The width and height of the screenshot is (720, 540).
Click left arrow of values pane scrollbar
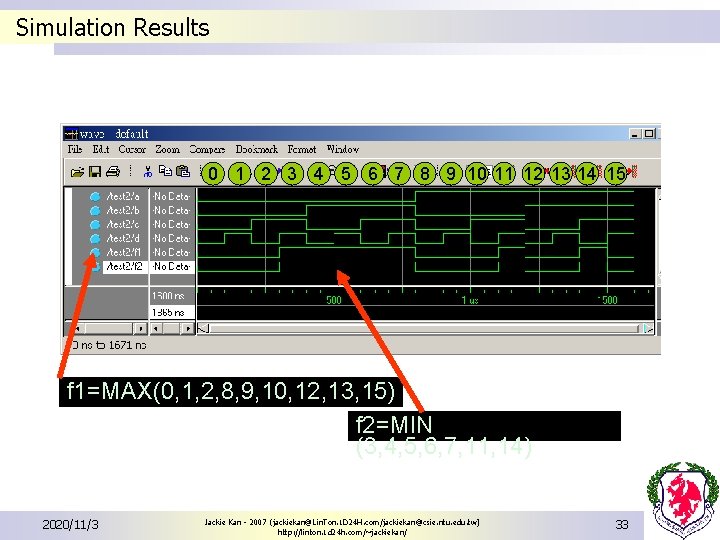156,328
